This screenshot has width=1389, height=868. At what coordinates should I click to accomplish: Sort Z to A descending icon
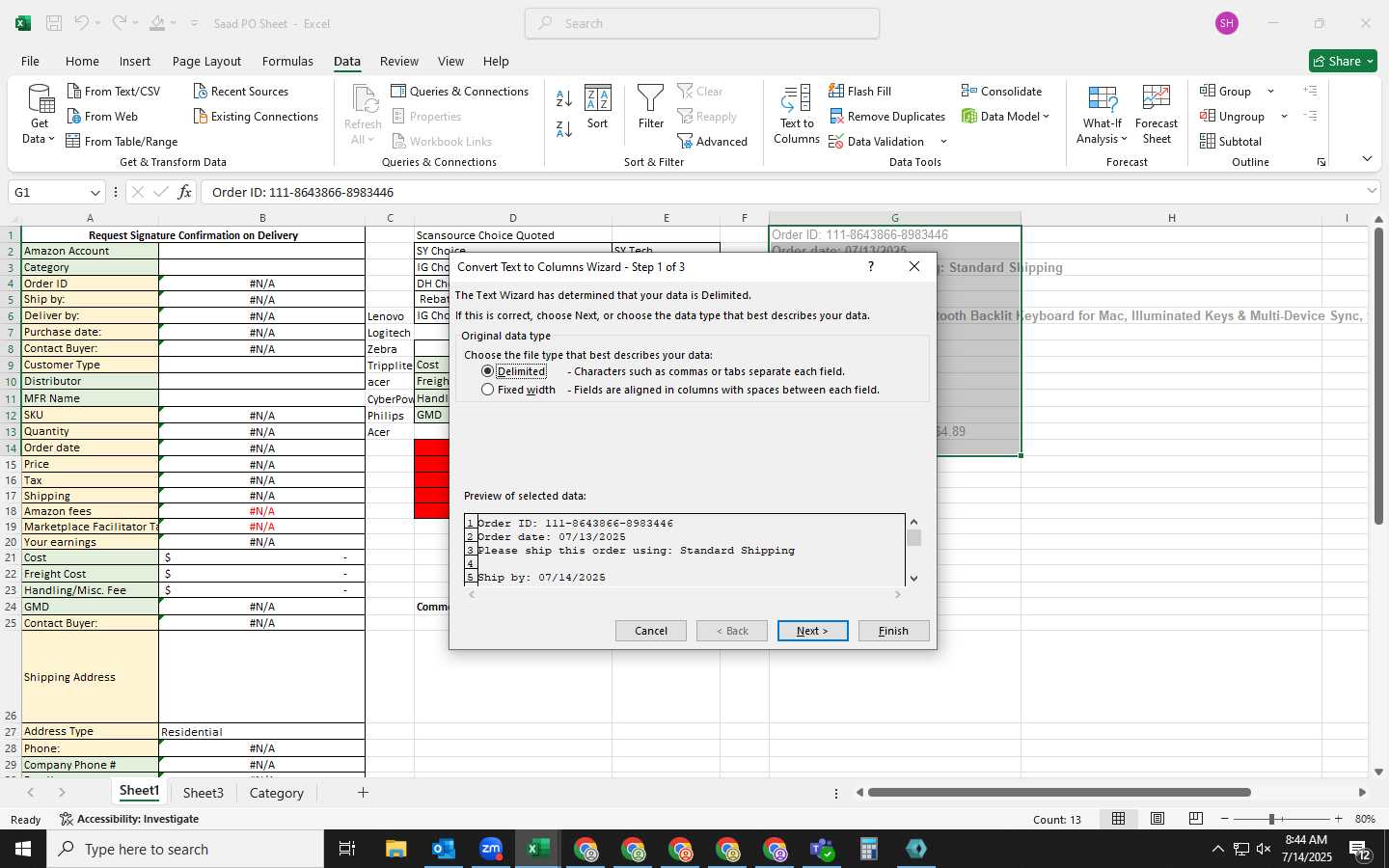click(x=564, y=128)
